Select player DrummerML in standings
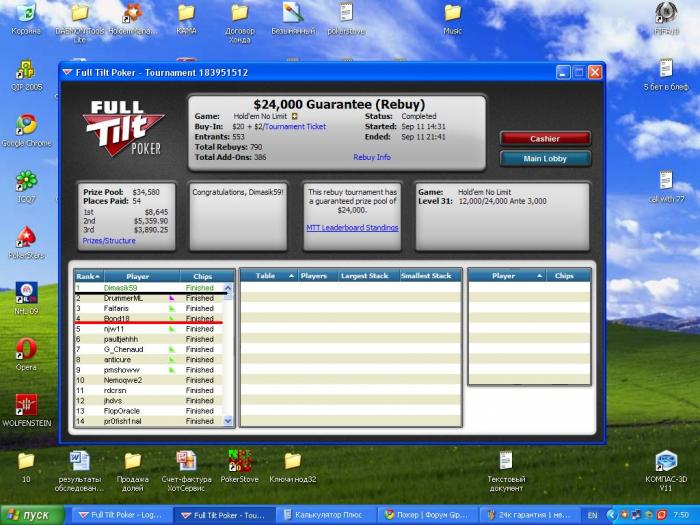Screen dimensions: 700x525 click(x=149, y=298)
